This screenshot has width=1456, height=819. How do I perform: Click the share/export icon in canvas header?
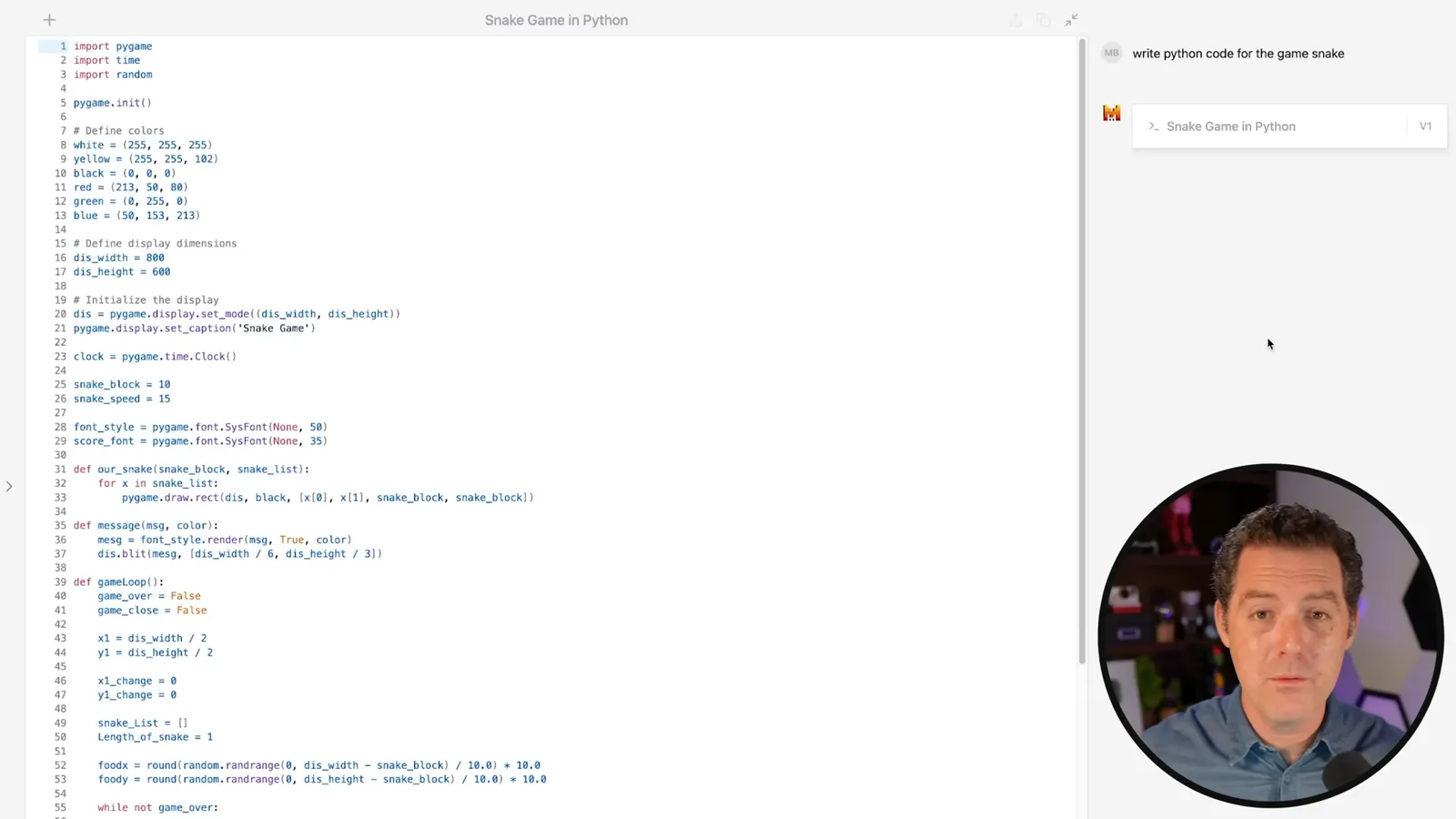coord(1016,20)
